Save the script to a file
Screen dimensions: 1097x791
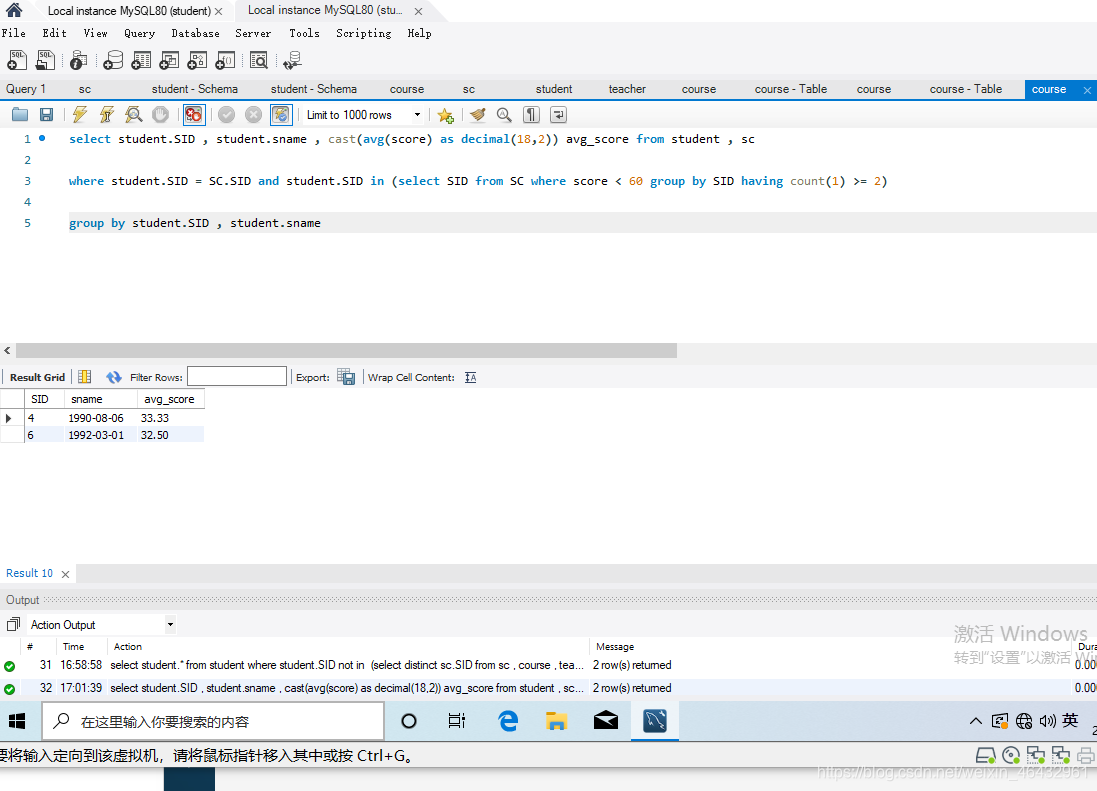coord(46,115)
